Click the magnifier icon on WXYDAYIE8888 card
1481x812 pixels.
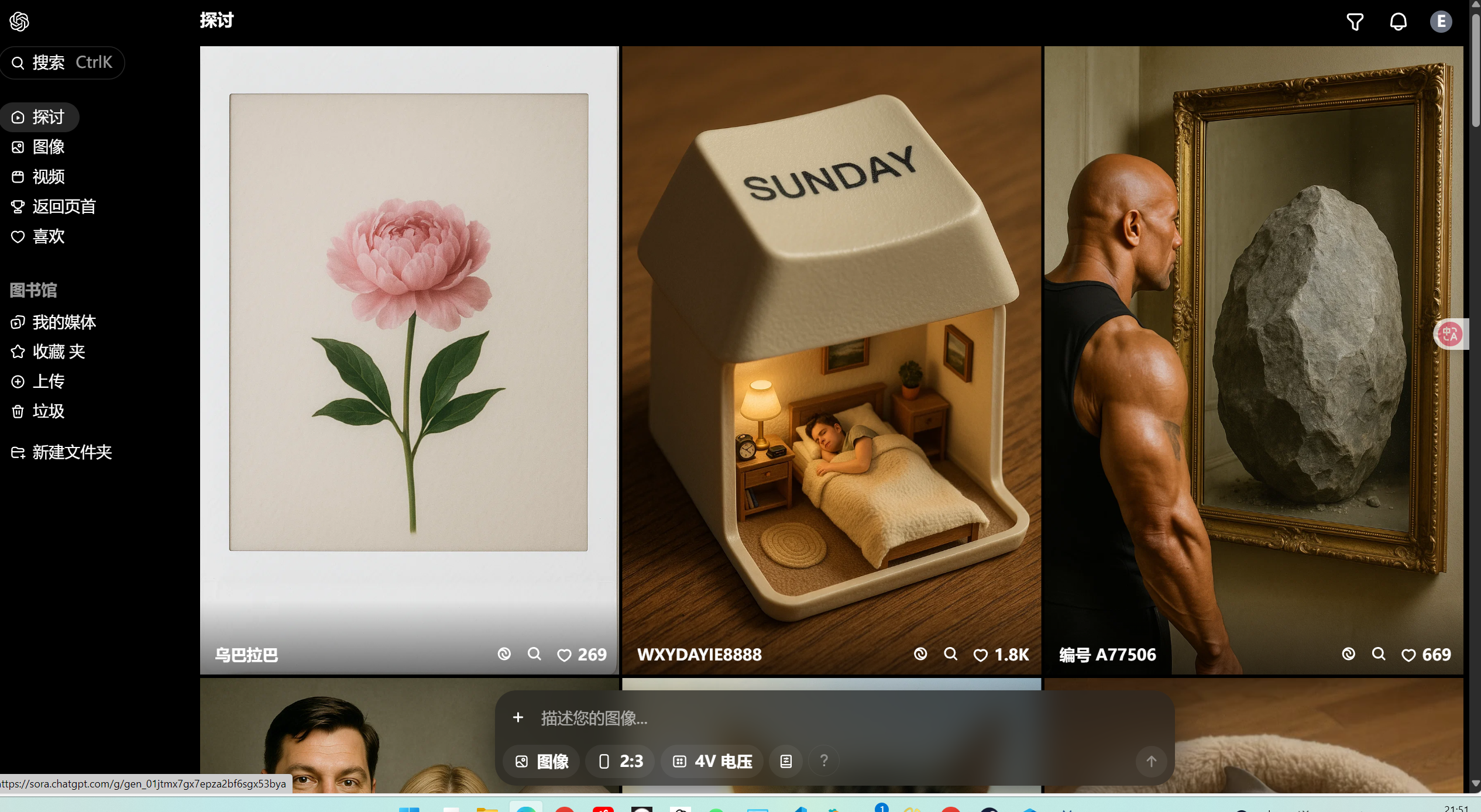click(x=951, y=654)
